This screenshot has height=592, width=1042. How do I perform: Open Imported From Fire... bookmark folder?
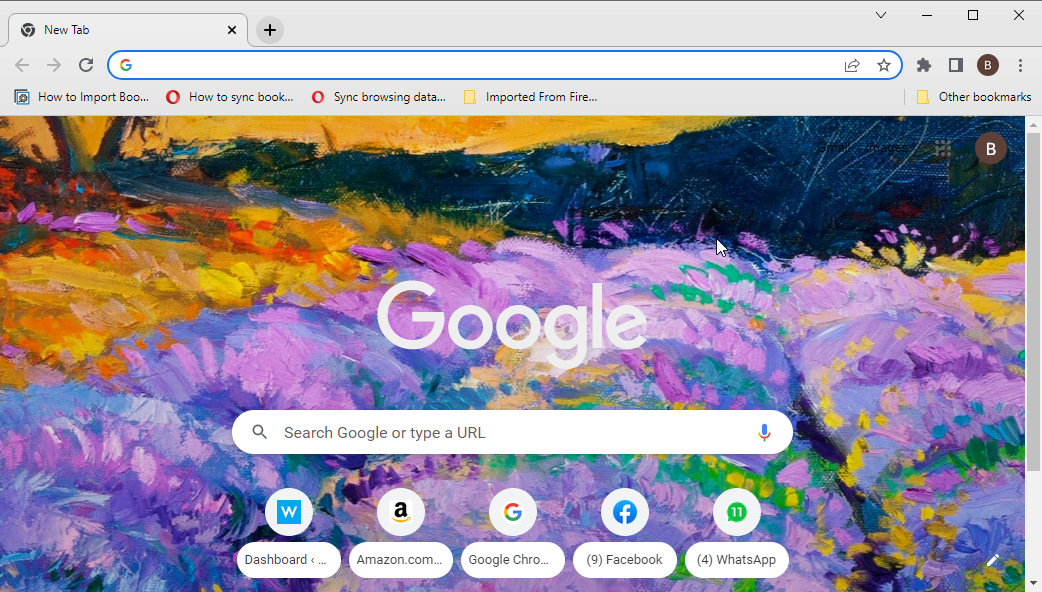[x=530, y=97]
